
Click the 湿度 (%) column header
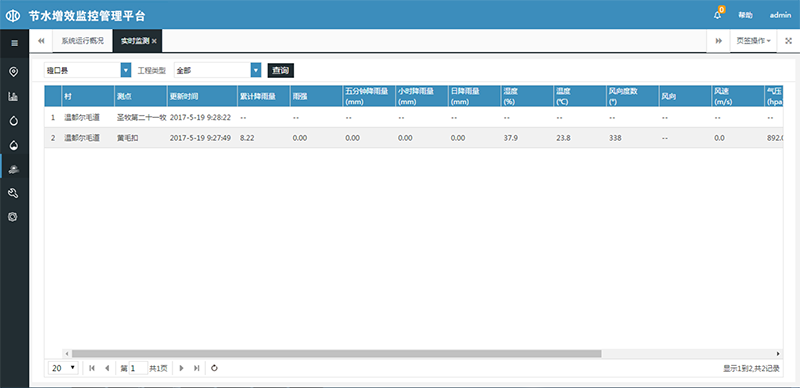(x=528, y=96)
